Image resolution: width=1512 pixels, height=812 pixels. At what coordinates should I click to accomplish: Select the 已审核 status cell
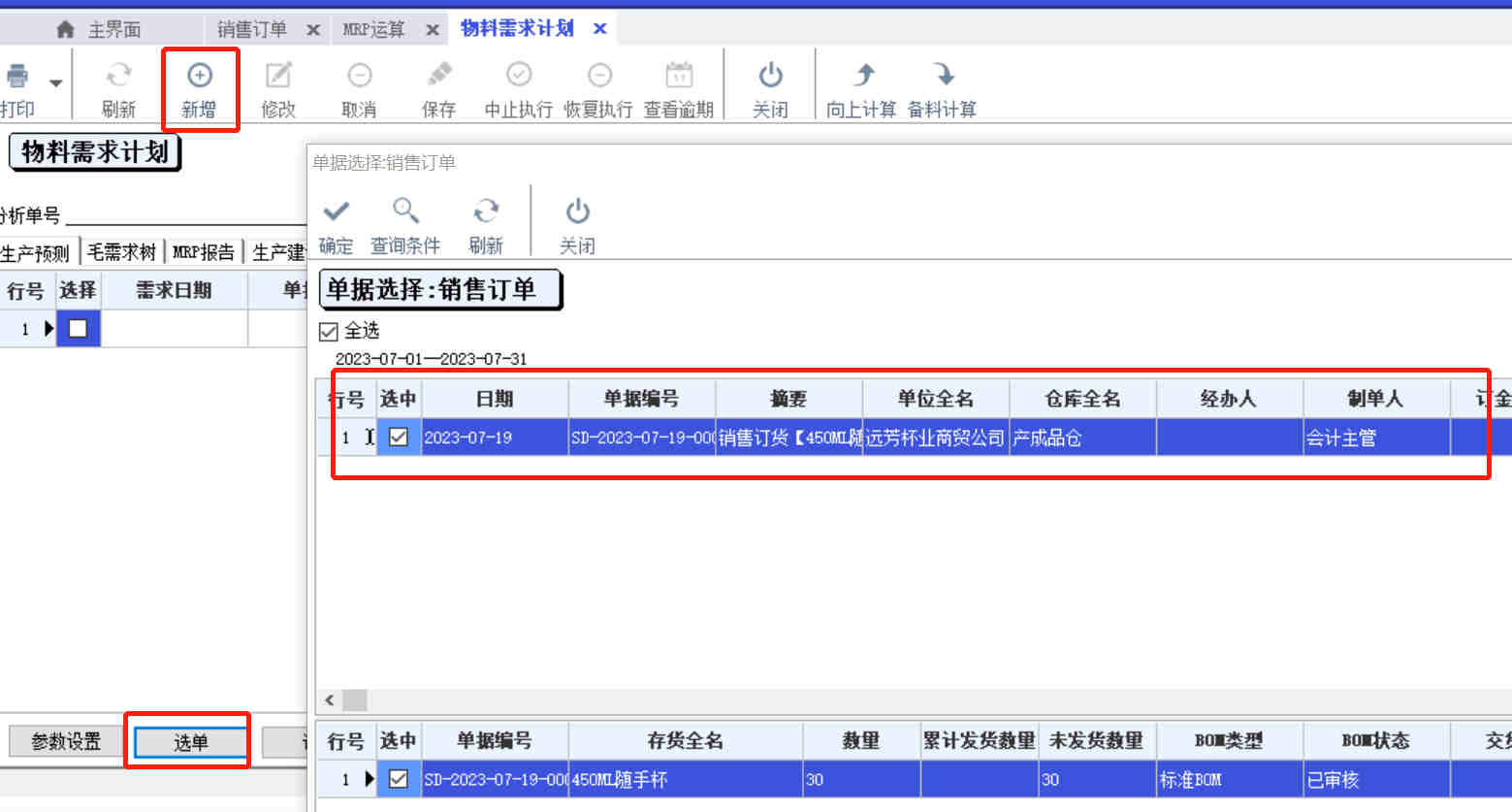pos(1375,779)
